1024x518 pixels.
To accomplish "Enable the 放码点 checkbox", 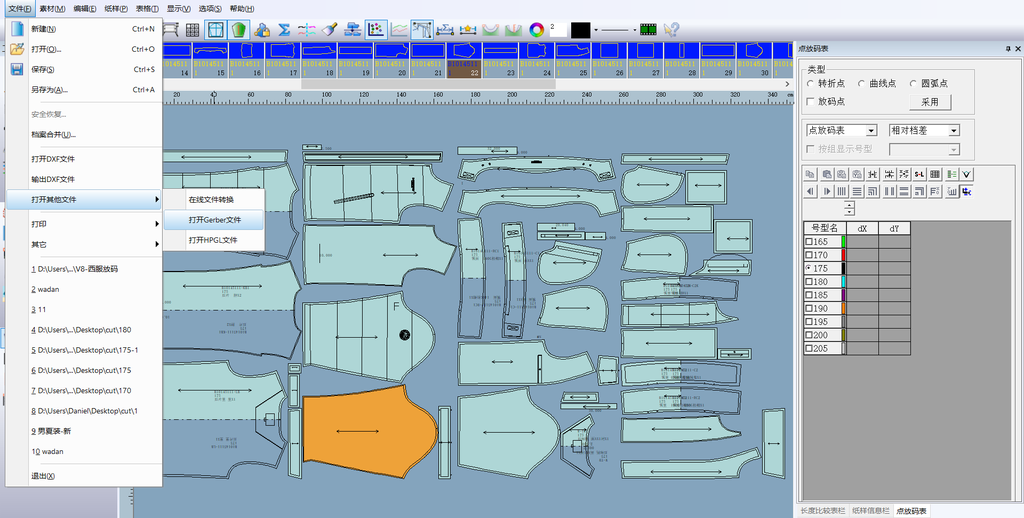I will 811,101.
